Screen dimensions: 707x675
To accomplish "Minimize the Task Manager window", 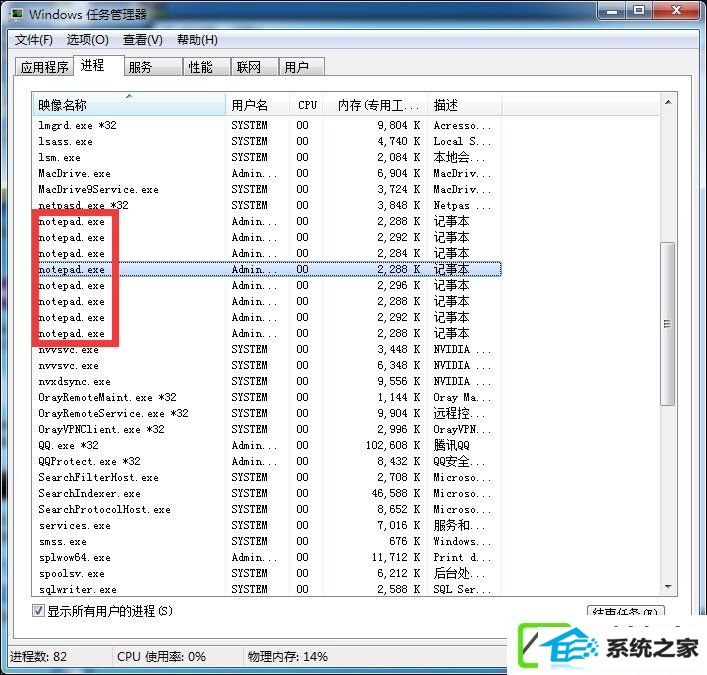I will pos(612,11).
